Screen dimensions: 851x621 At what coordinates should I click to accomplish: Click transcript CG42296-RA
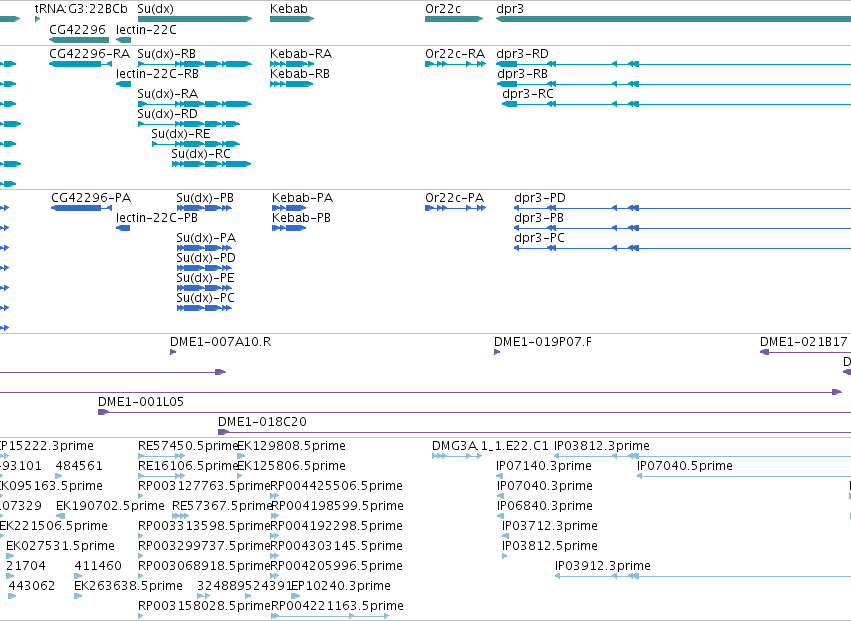[90, 54]
